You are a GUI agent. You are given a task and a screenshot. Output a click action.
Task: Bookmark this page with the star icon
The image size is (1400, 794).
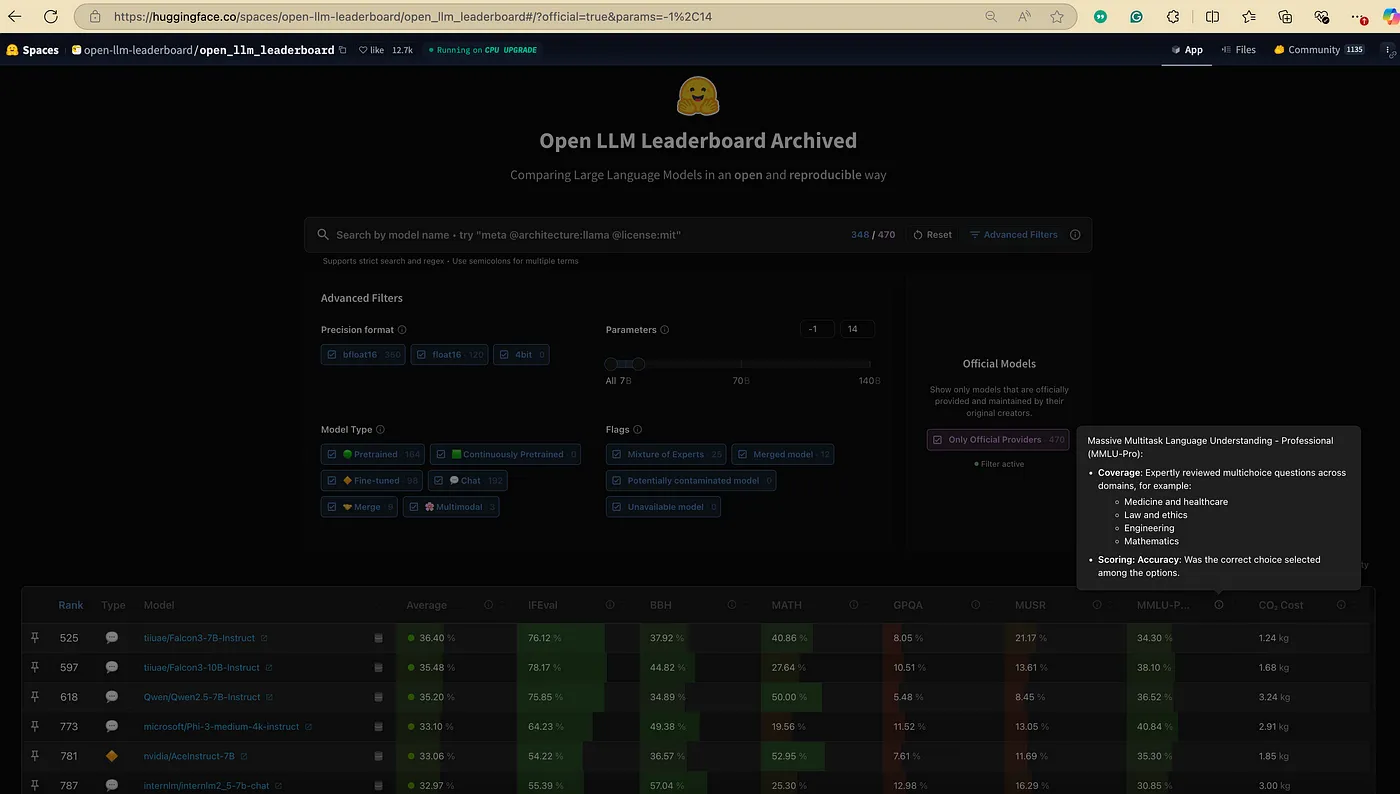pos(1057,17)
